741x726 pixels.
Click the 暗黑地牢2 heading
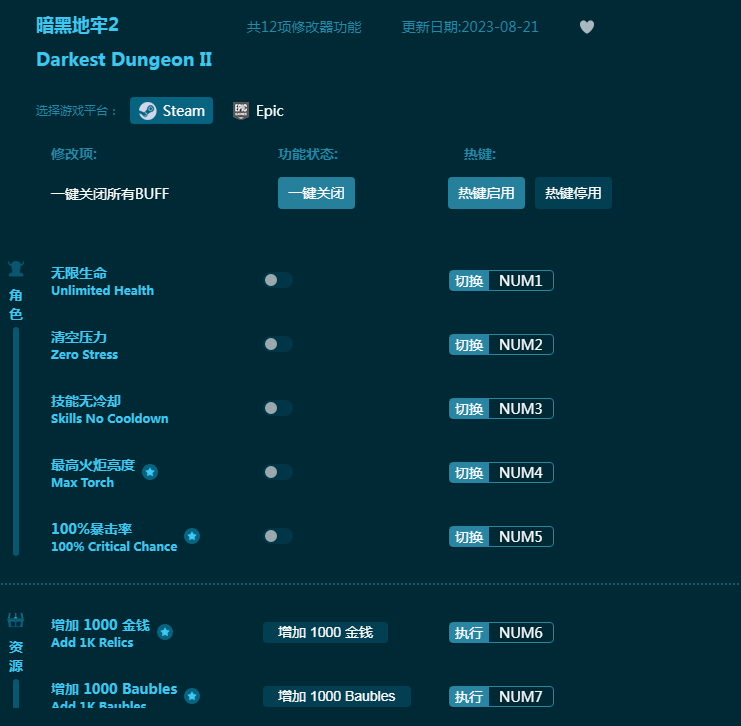(78, 25)
